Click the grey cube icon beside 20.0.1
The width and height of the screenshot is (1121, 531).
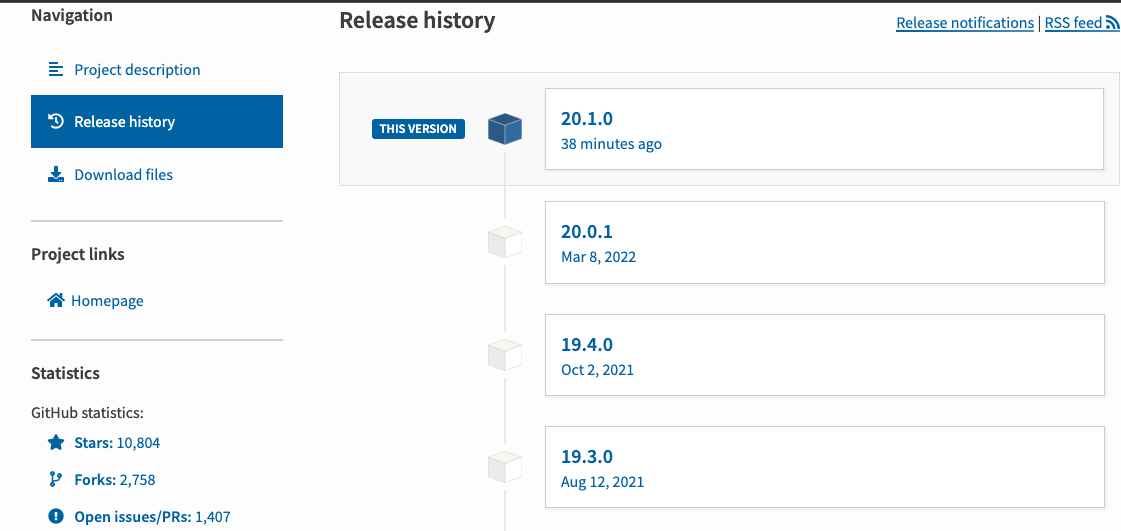pos(505,243)
